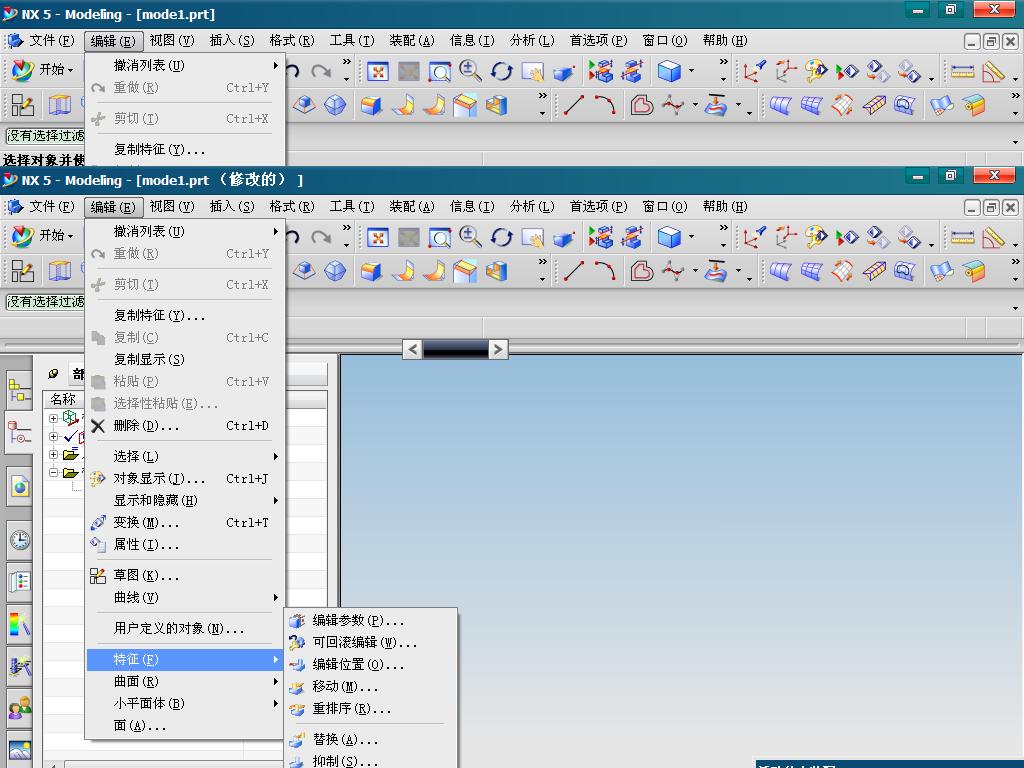The image size is (1024, 768).
Task: Select blue shaded cube icon in 修改的 window
Action: click(x=669, y=237)
